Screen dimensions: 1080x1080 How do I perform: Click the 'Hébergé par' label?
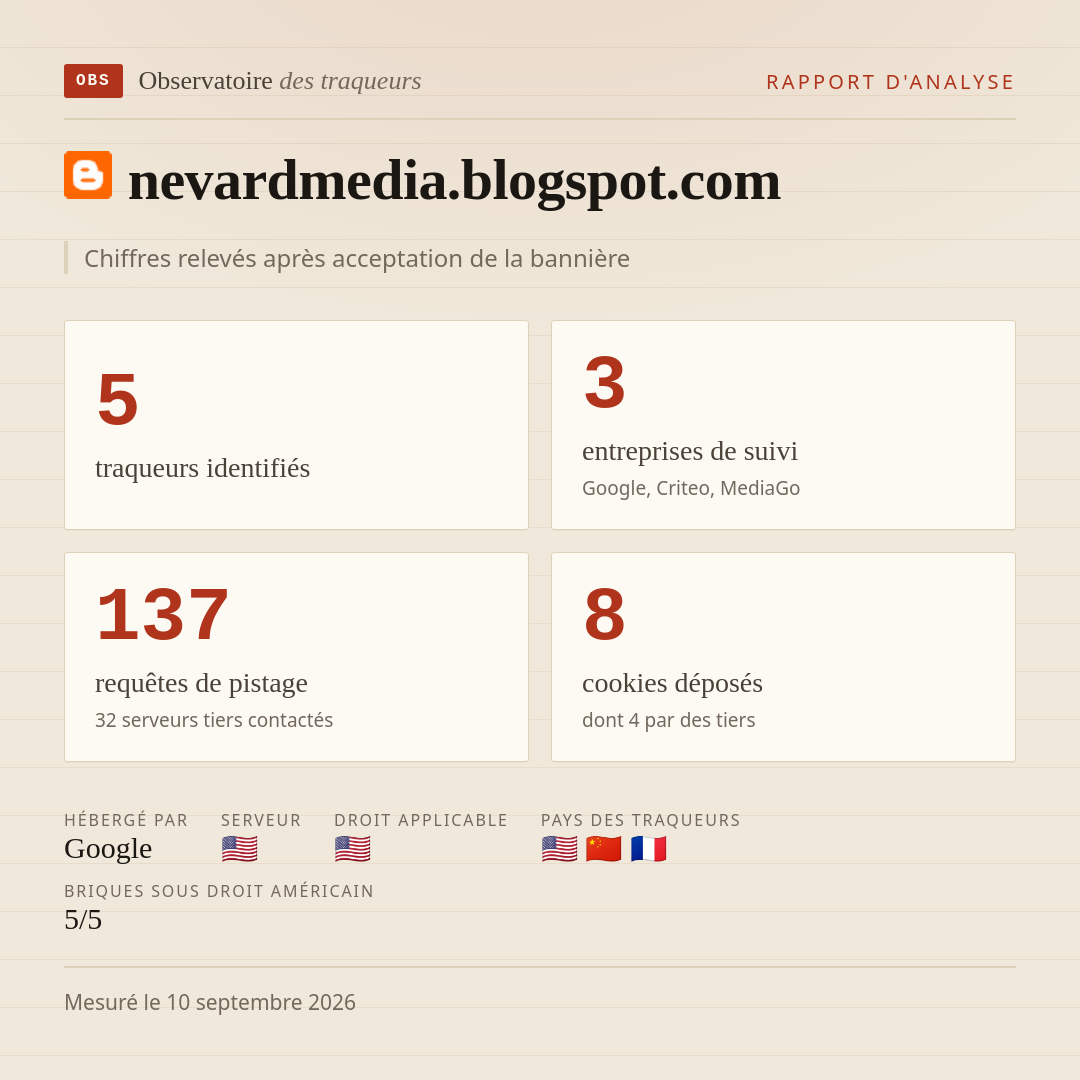(x=126, y=820)
